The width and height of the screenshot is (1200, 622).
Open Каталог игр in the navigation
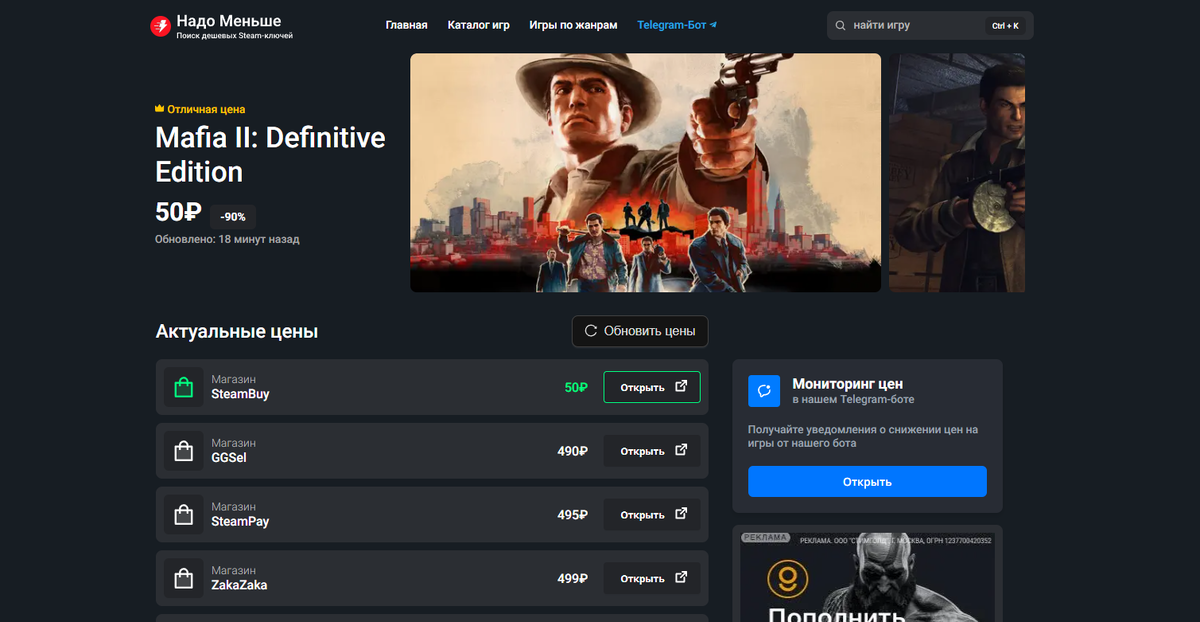(x=478, y=25)
